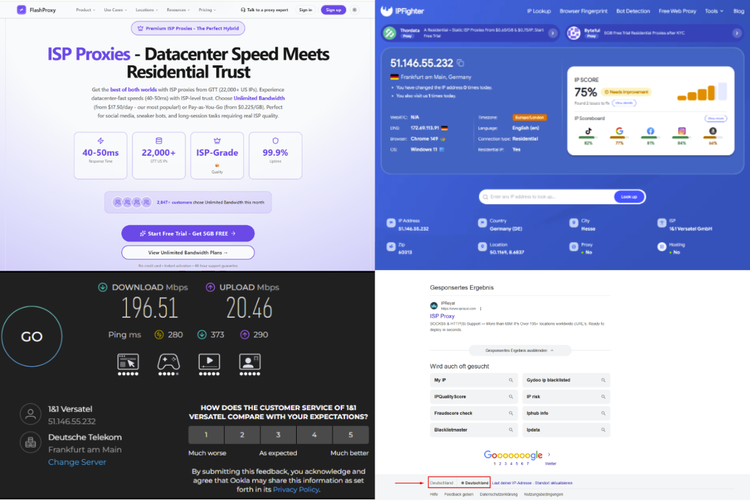Open Browser Fingerprint in IPFighter nav

pos(584,11)
